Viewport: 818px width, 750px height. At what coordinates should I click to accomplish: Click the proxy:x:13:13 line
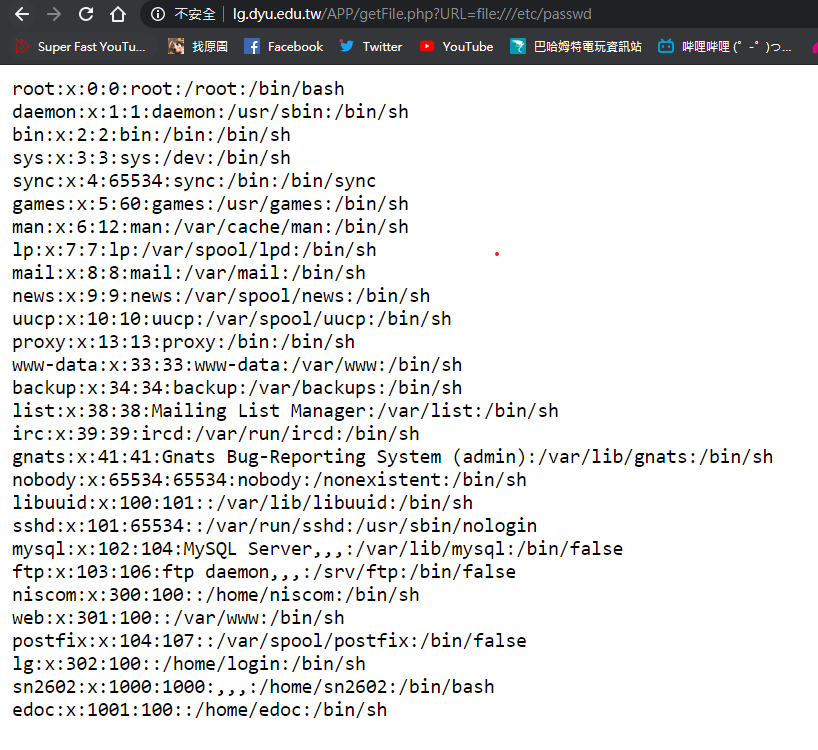(184, 342)
